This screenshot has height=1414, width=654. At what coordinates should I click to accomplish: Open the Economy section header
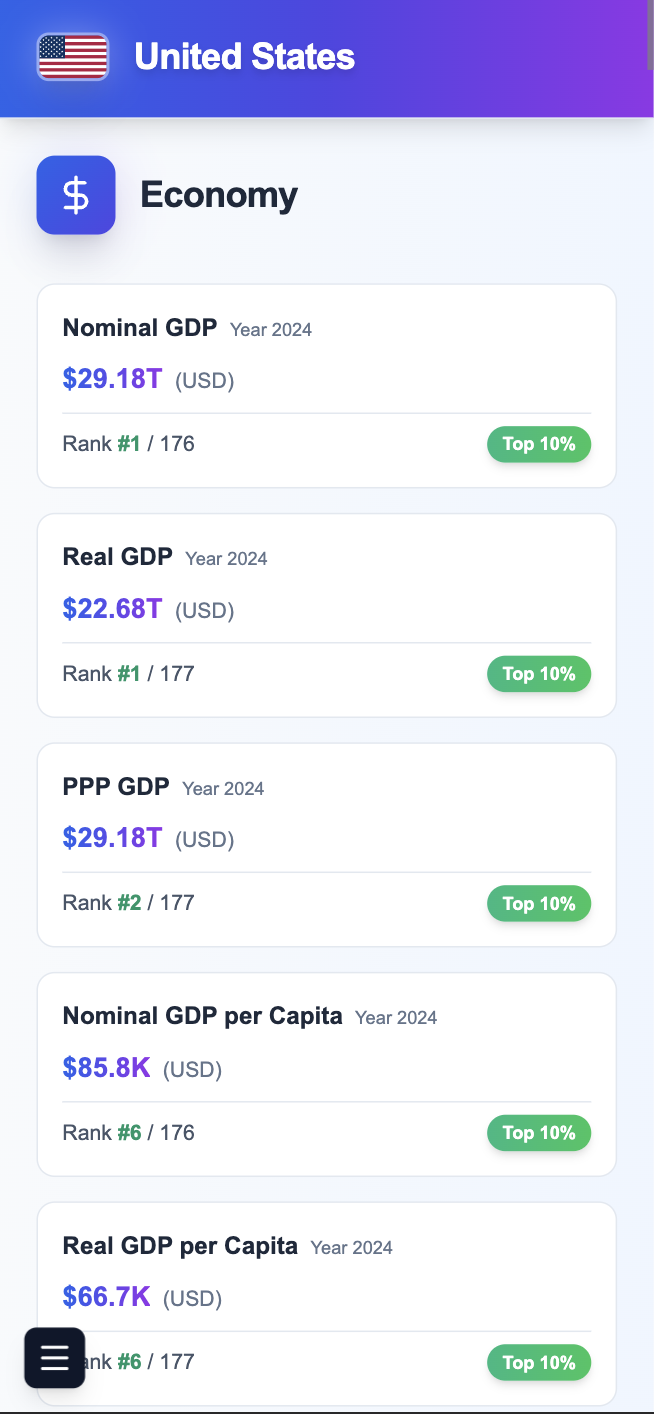(x=218, y=195)
